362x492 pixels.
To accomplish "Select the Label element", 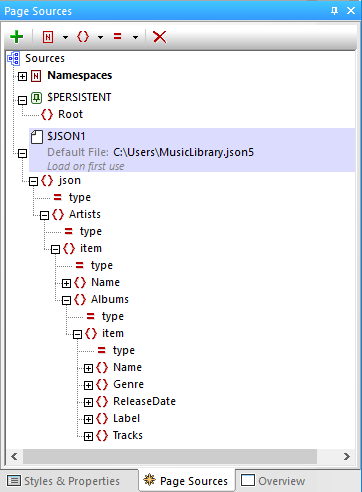I will point(126,418).
